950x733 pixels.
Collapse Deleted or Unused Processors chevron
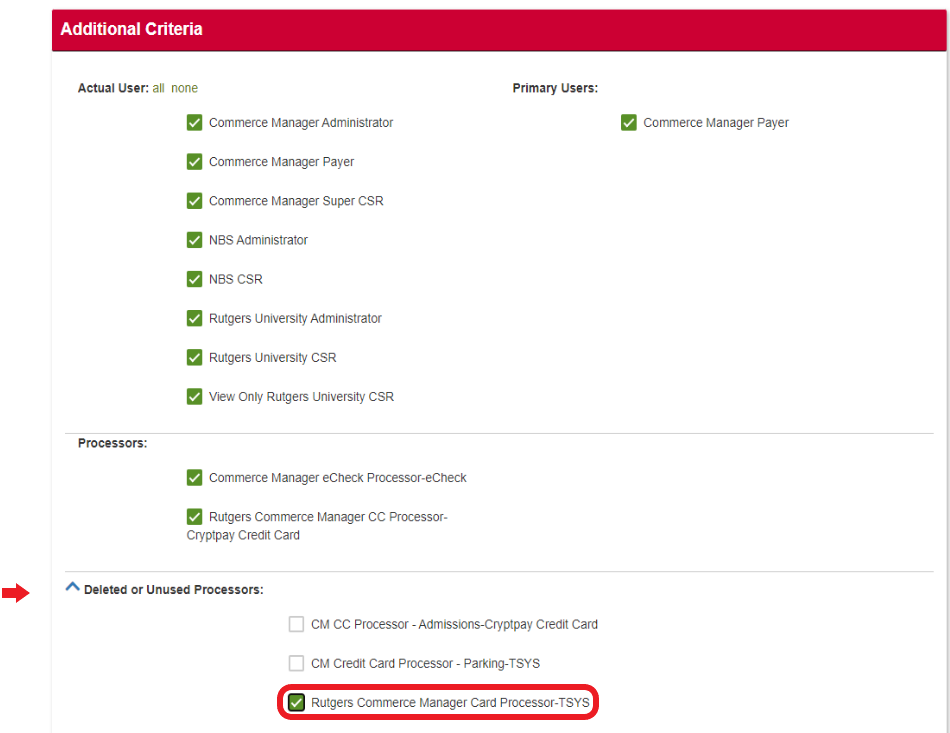[x=72, y=588]
